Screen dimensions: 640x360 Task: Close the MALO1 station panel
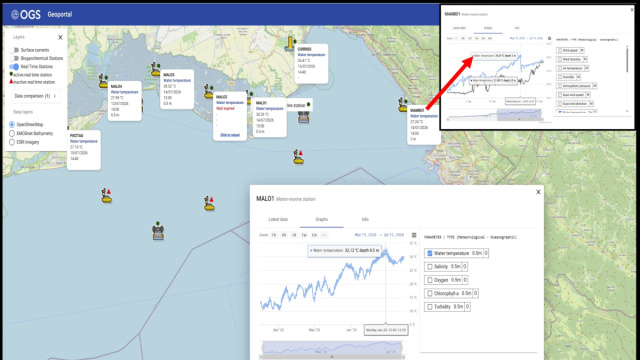click(x=538, y=192)
